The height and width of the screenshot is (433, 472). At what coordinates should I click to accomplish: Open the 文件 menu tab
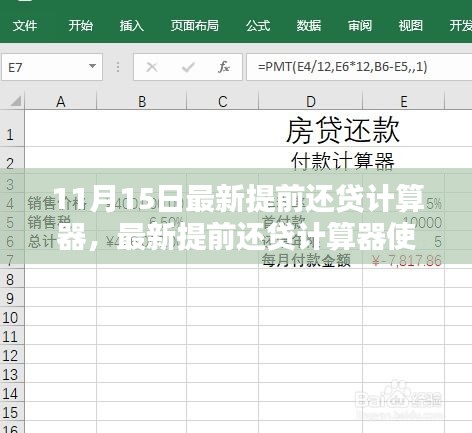pyautogui.click(x=25, y=25)
